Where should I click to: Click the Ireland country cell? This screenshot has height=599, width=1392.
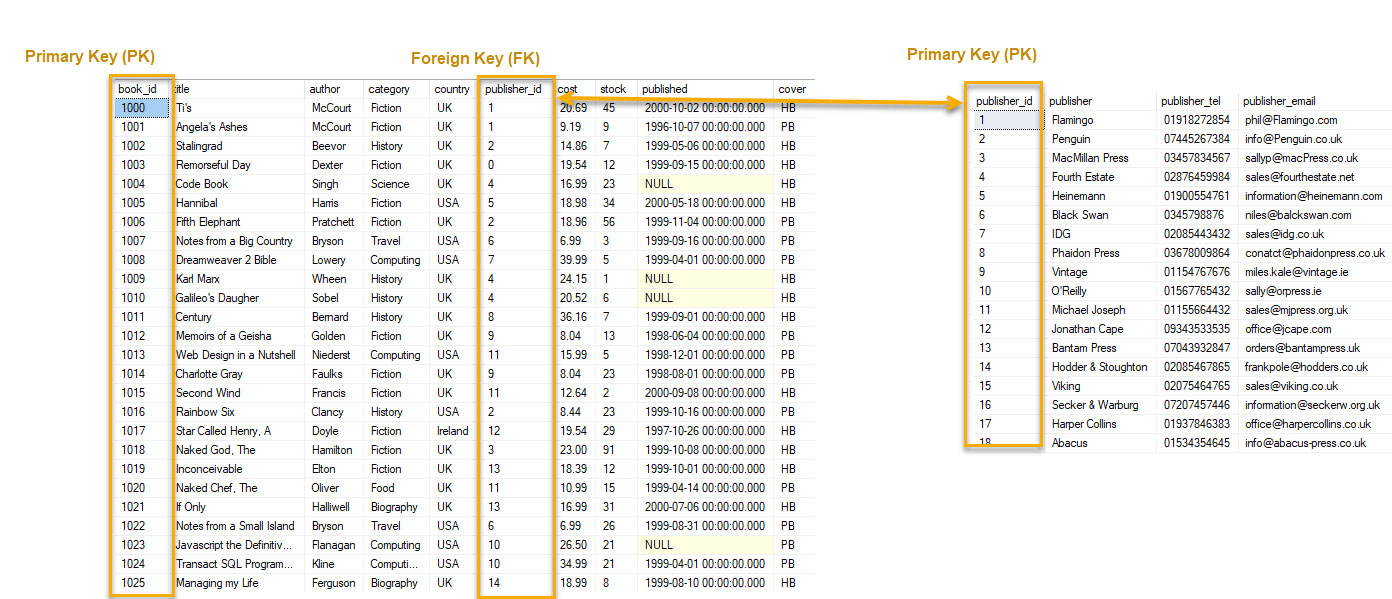[452, 431]
